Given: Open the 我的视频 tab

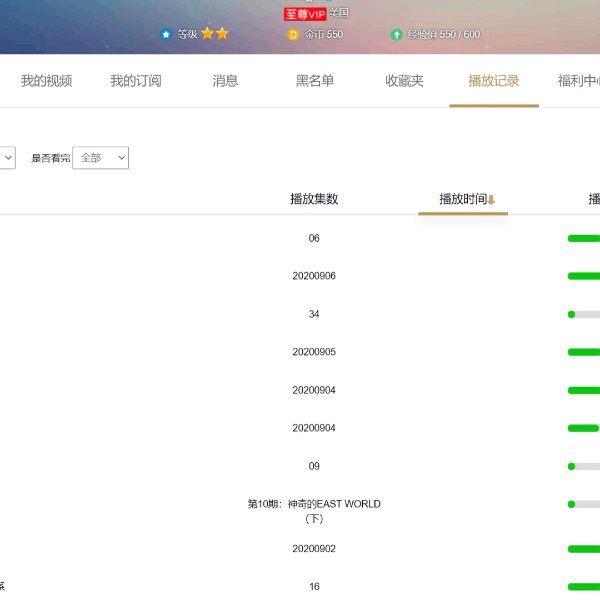Looking at the screenshot, I should tap(46, 81).
